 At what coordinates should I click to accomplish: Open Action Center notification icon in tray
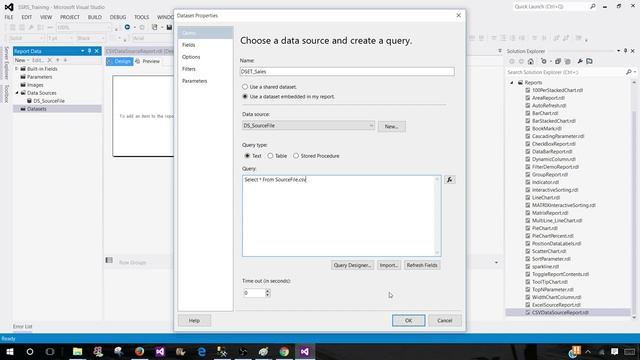(615, 351)
